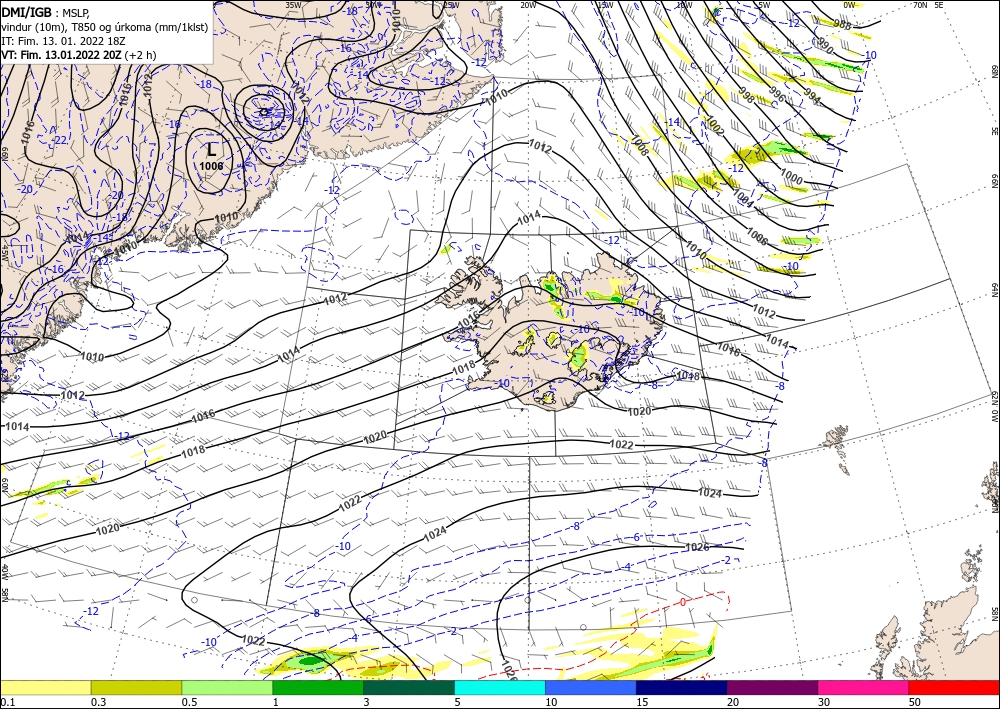
Task: Click the '1006' value beneath the L marker
Action: point(211,166)
